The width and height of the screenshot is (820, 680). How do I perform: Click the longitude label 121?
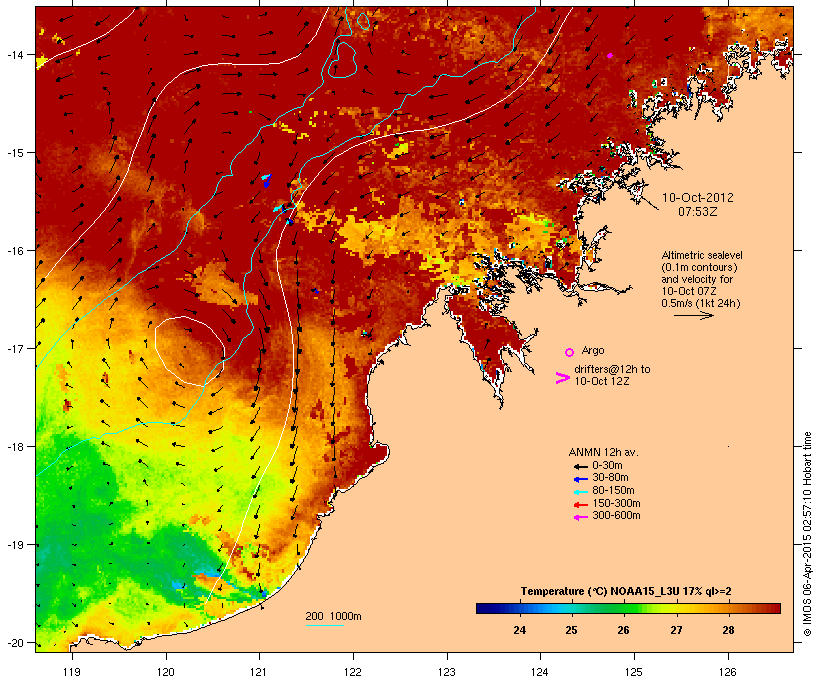point(259,672)
